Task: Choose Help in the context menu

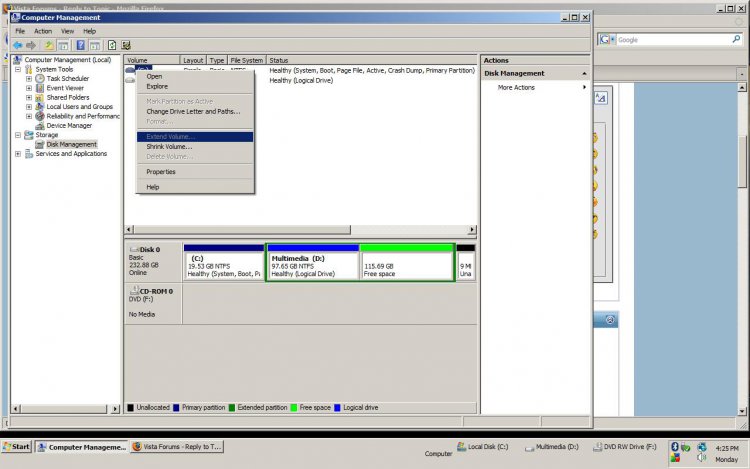Action: (195, 187)
